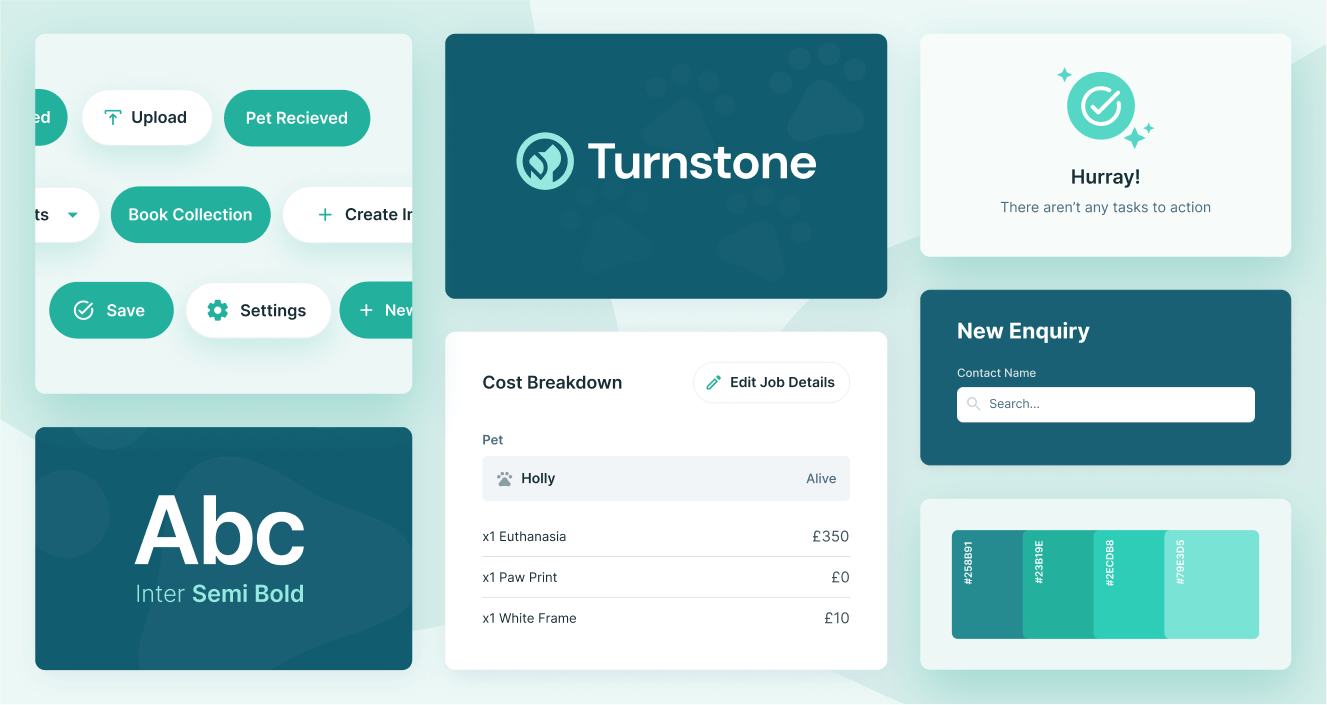Click the plus icon on Create button
The width and height of the screenshot is (1327, 705).
pos(325,215)
